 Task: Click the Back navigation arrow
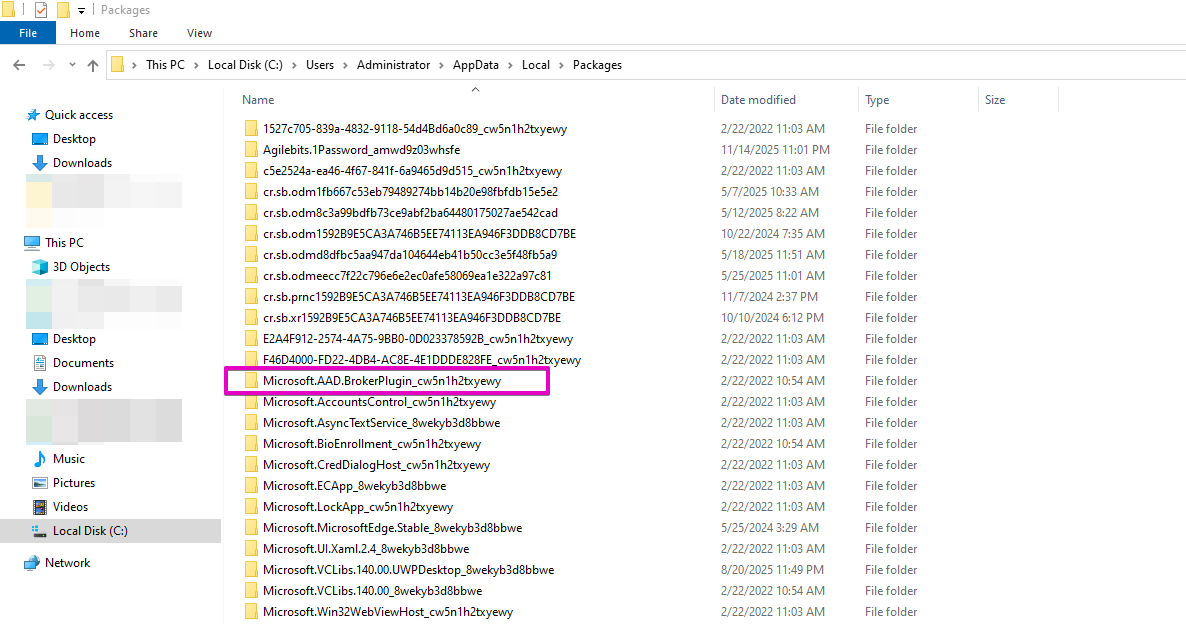coord(19,65)
